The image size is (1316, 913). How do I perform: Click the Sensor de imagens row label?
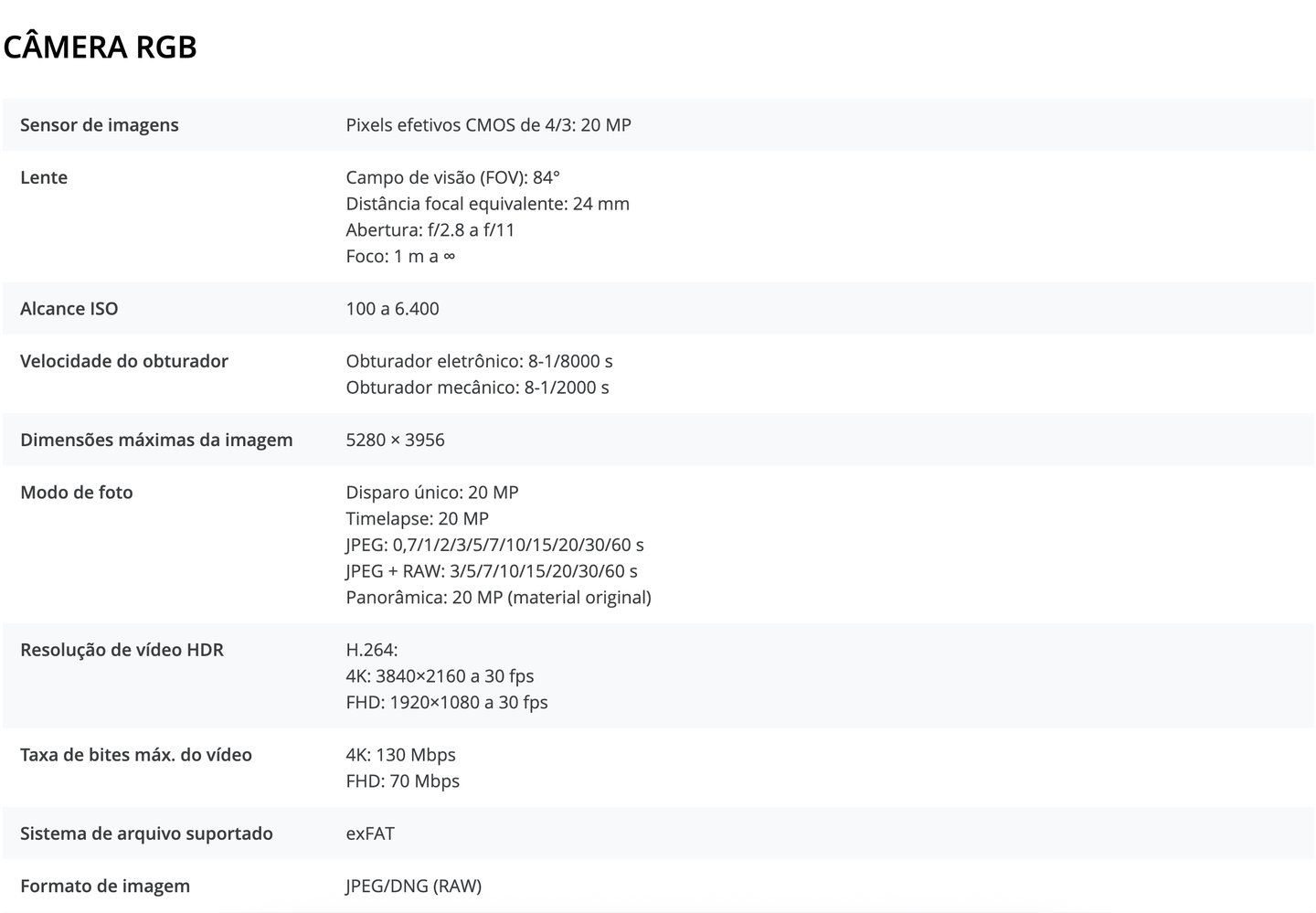99,125
